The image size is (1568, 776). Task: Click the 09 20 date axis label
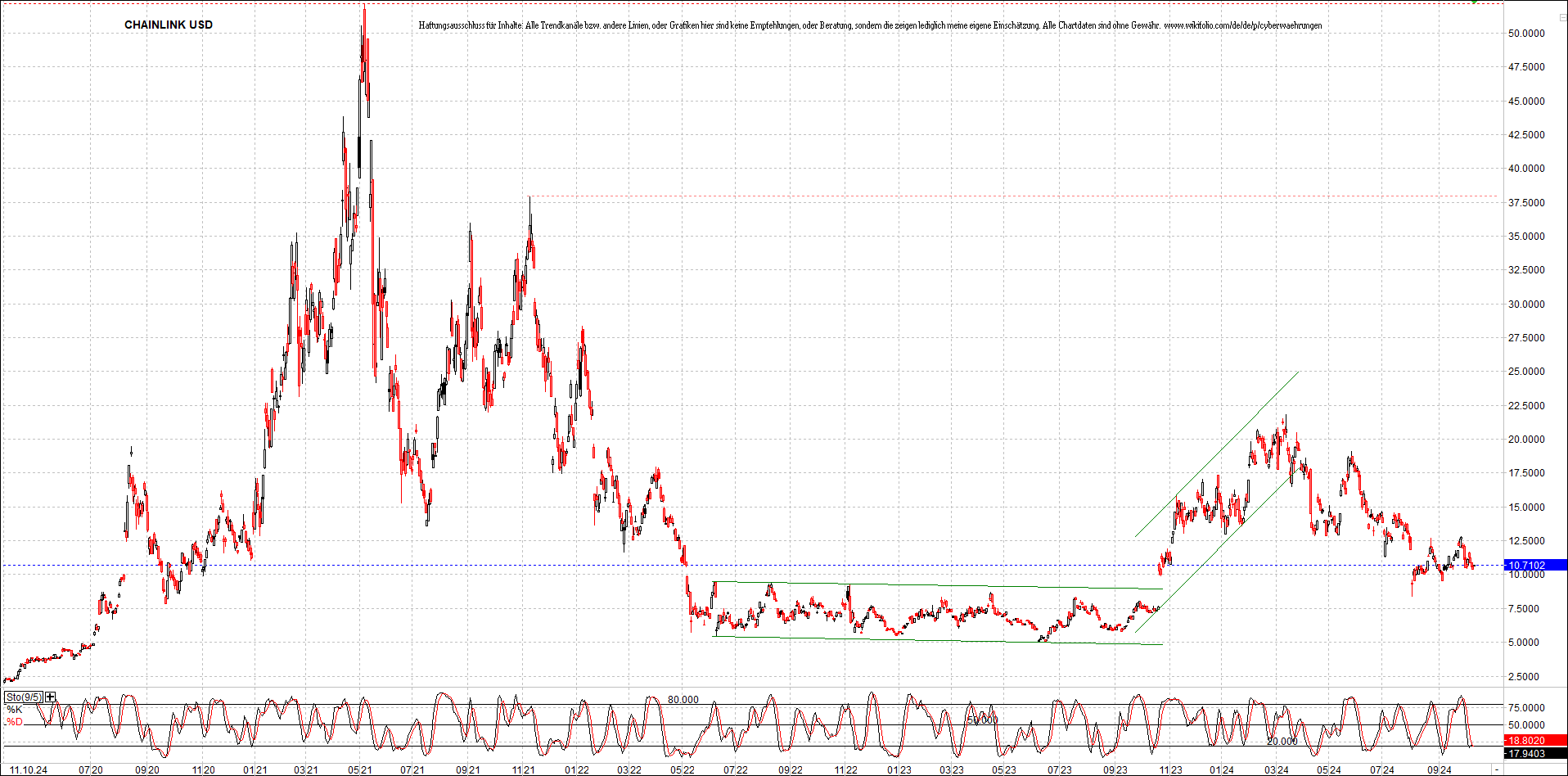[147, 770]
